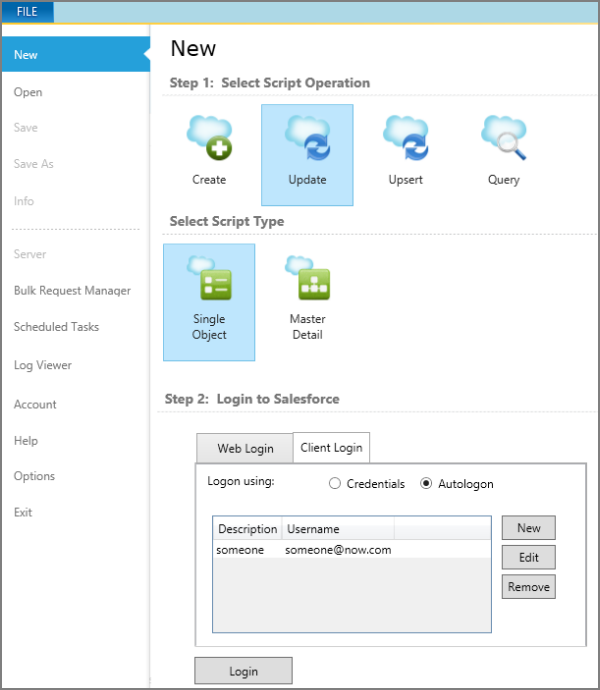Select New in the File menu

(x=76, y=55)
